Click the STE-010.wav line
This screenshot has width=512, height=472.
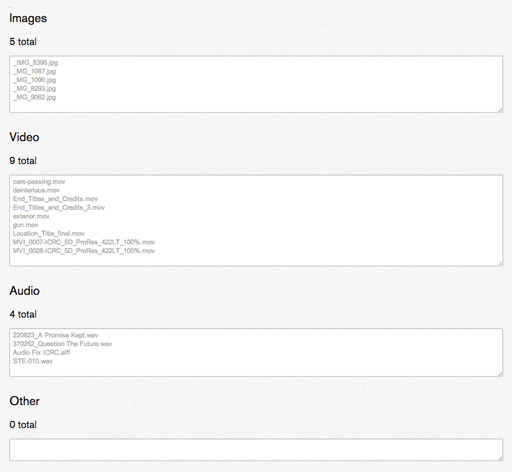(x=33, y=361)
